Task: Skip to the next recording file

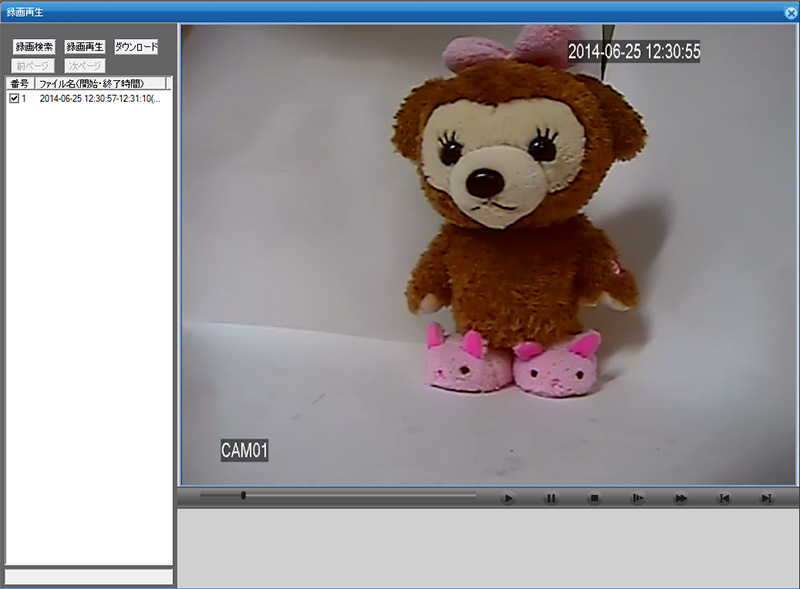Action: click(x=766, y=498)
